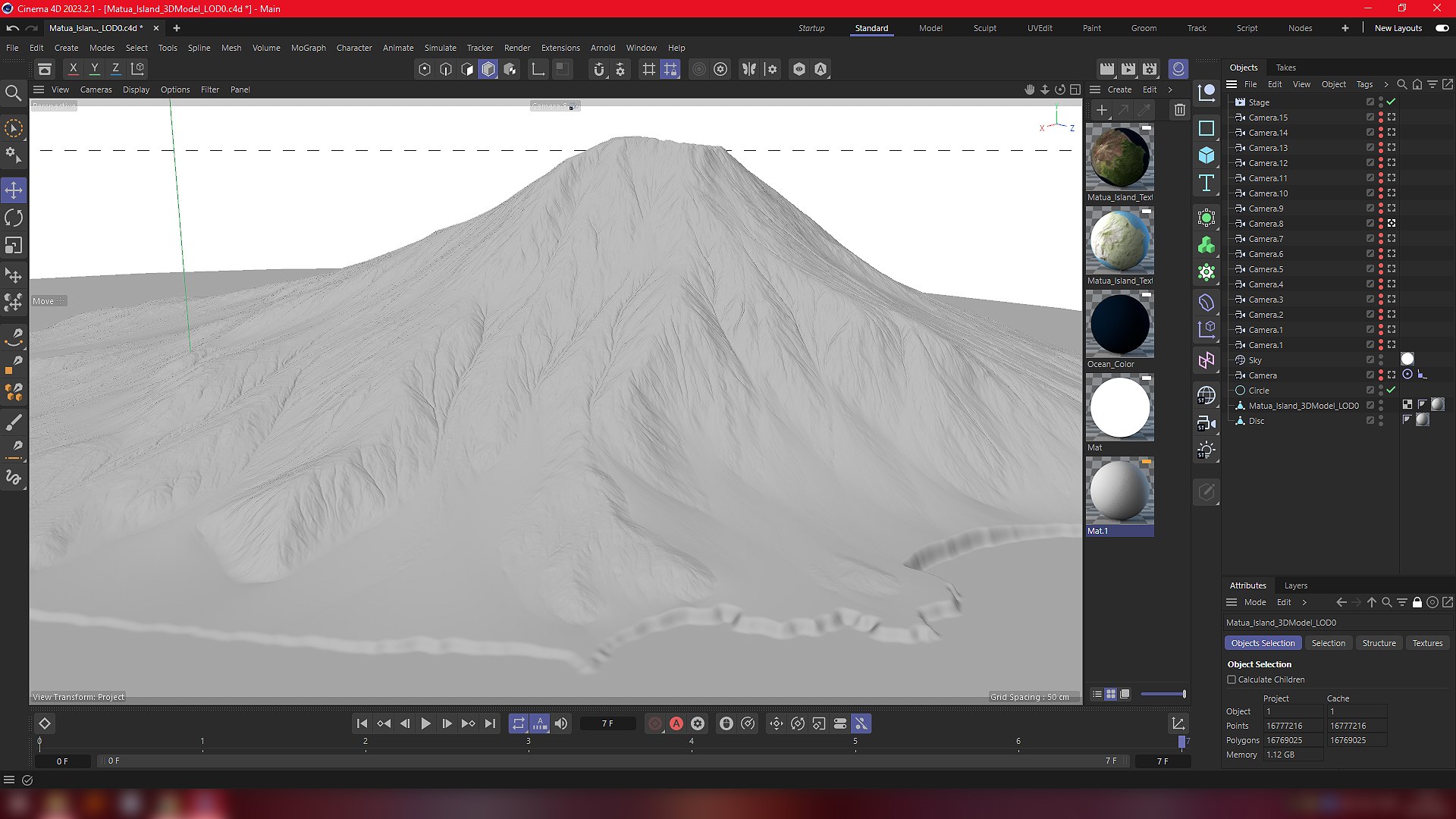
Task: Render active view clapperboard icon
Action: click(1107, 69)
